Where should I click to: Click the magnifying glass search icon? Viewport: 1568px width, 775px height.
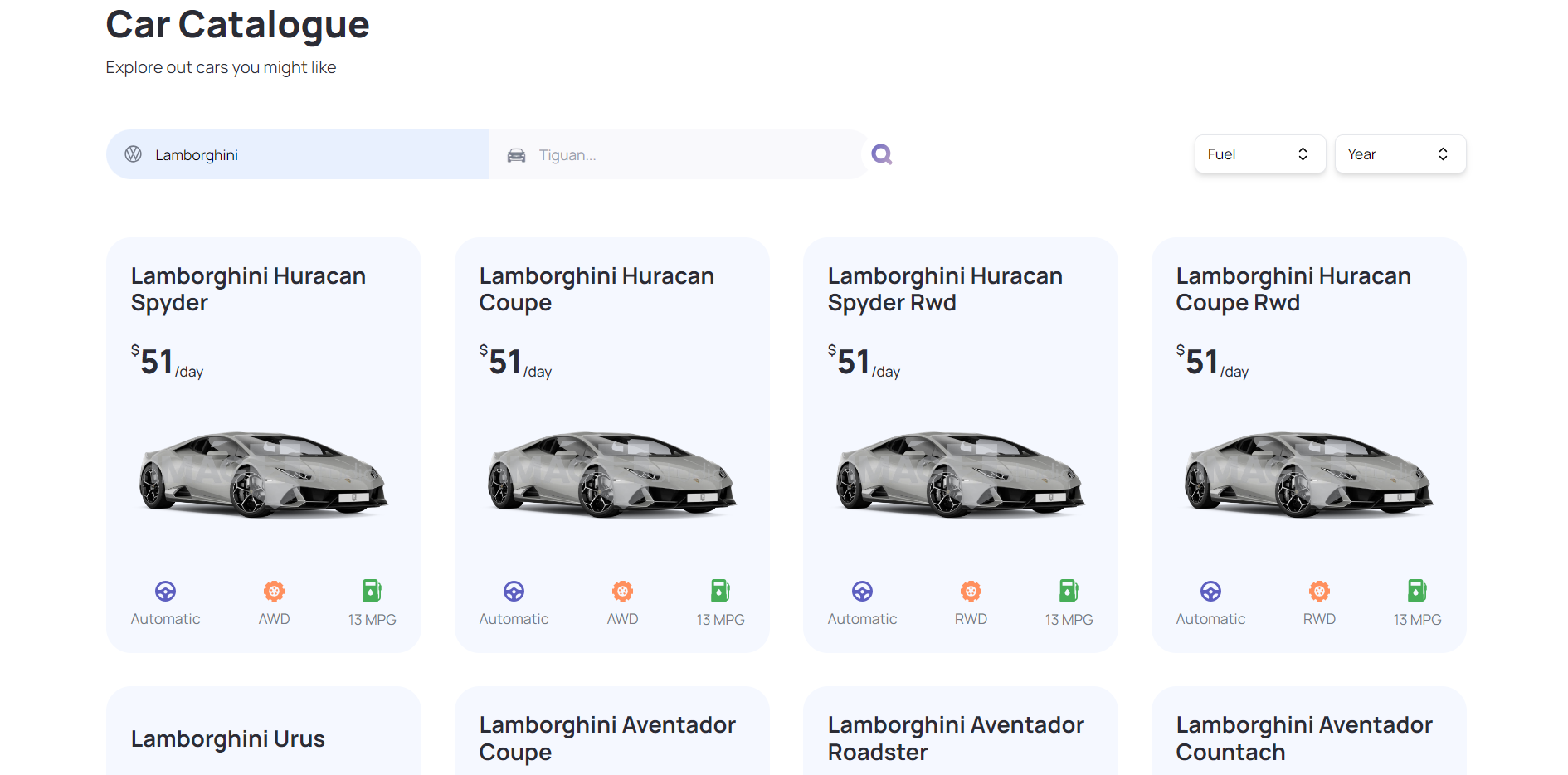click(x=881, y=154)
